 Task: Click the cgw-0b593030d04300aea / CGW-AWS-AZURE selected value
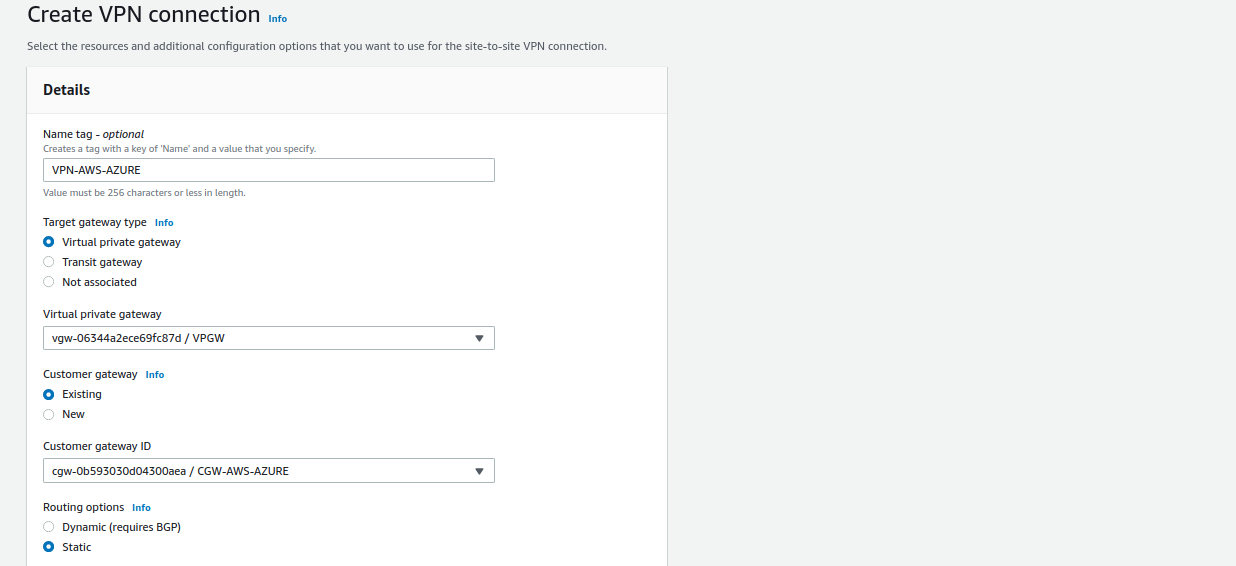coord(170,470)
